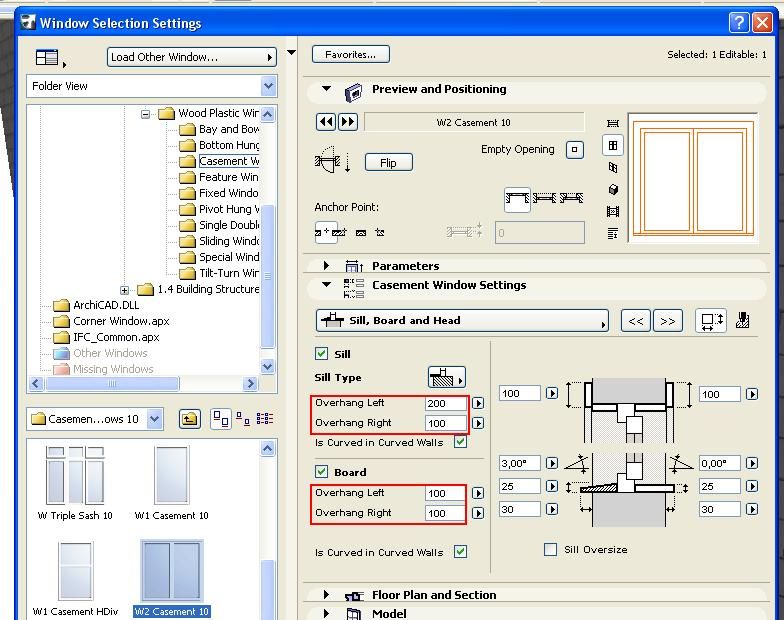Click the up-one-folder icon

190,419
